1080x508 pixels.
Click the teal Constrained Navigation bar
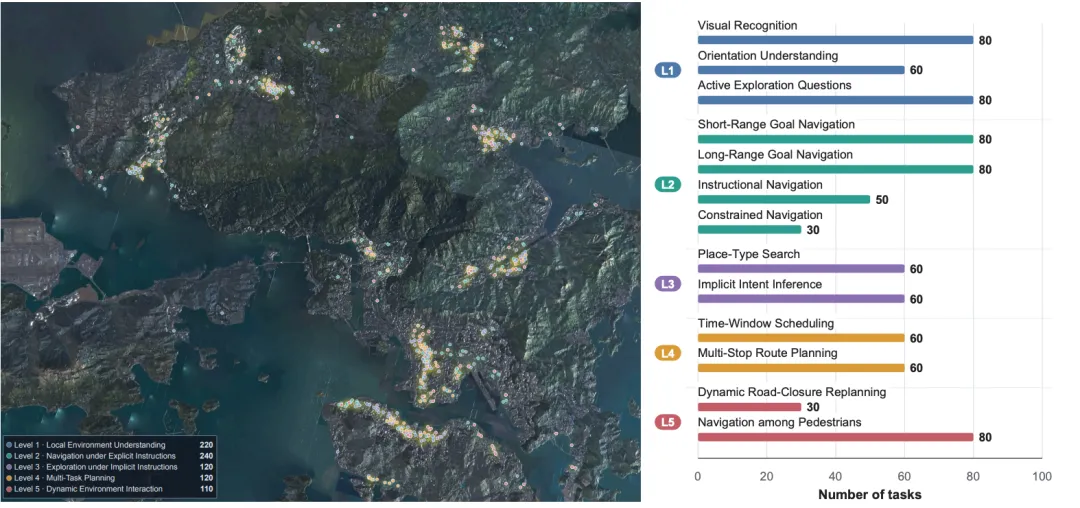tap(749, 229)
